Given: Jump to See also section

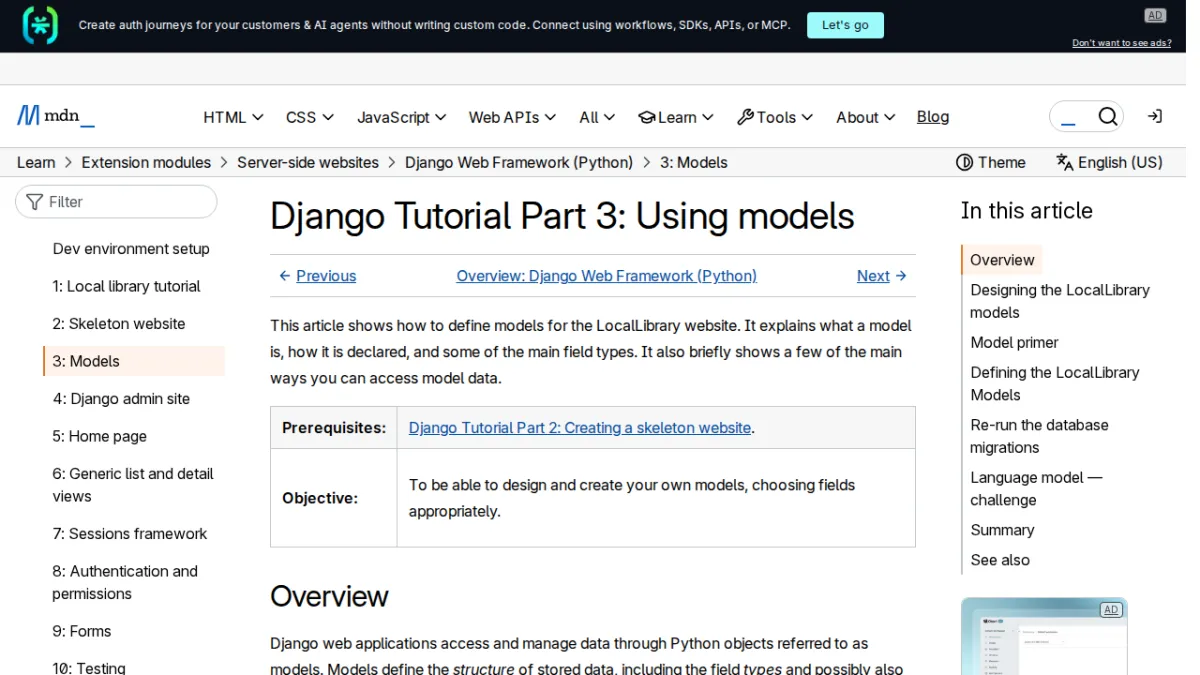Looking at the screenshot, I should (x=1000, y=560).
